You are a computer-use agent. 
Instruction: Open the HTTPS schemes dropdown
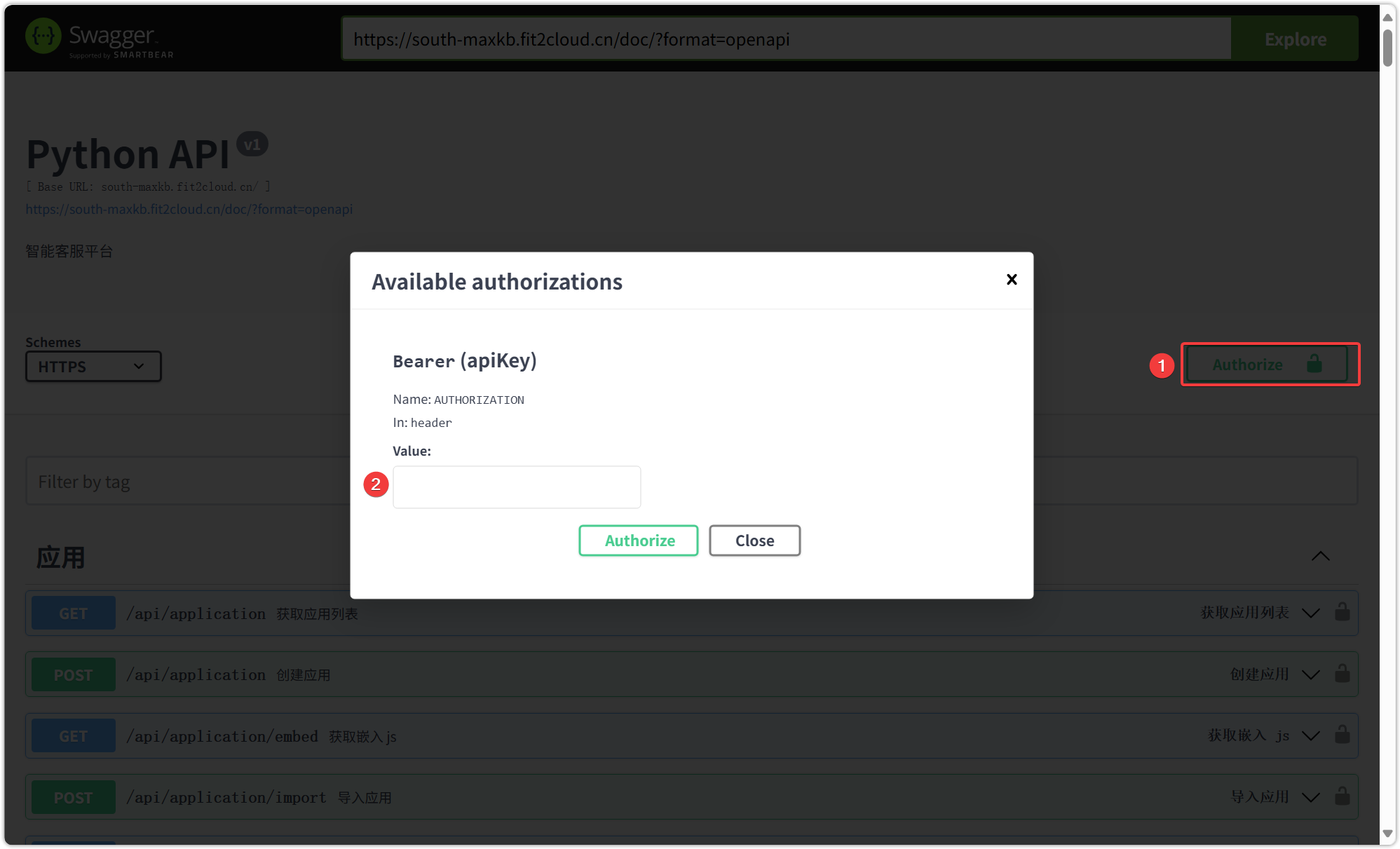[x=93, y=367]
